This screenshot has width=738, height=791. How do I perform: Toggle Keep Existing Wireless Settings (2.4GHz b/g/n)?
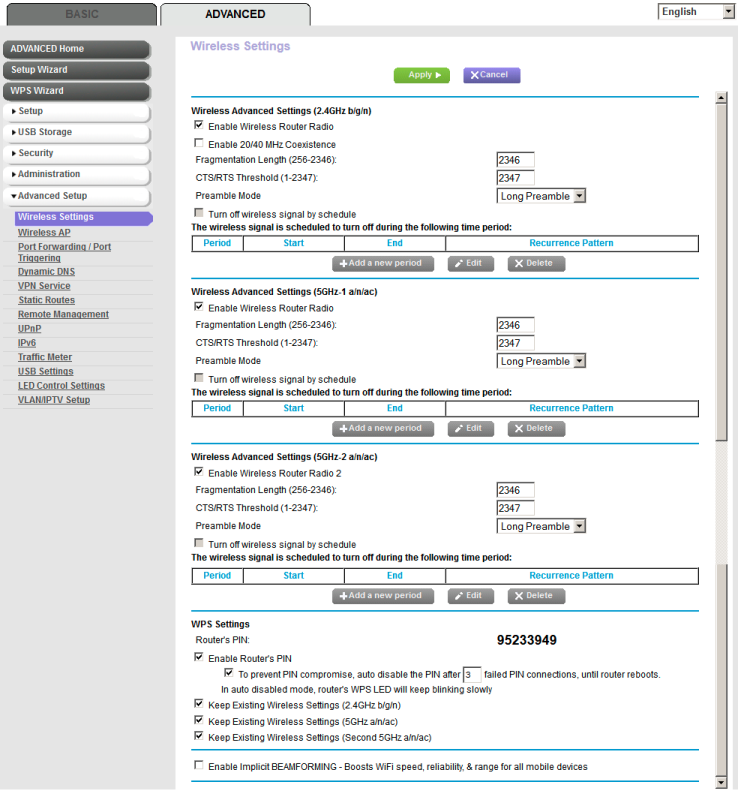(199, 704)
